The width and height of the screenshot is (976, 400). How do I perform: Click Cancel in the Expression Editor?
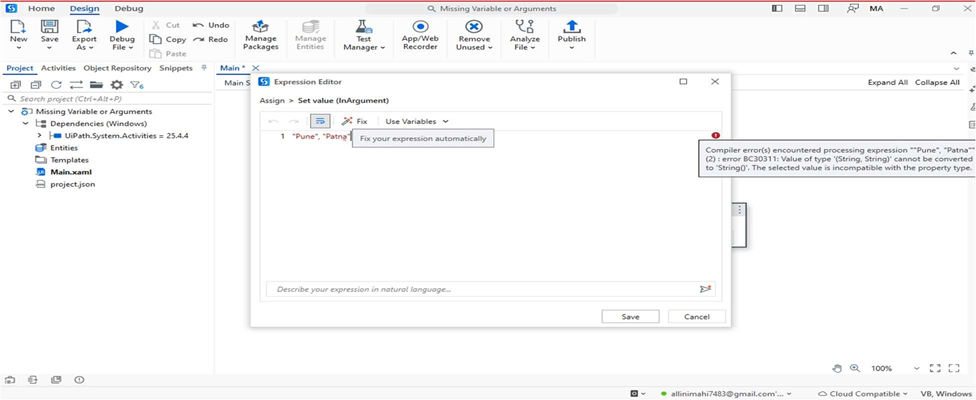pos(696,316)
